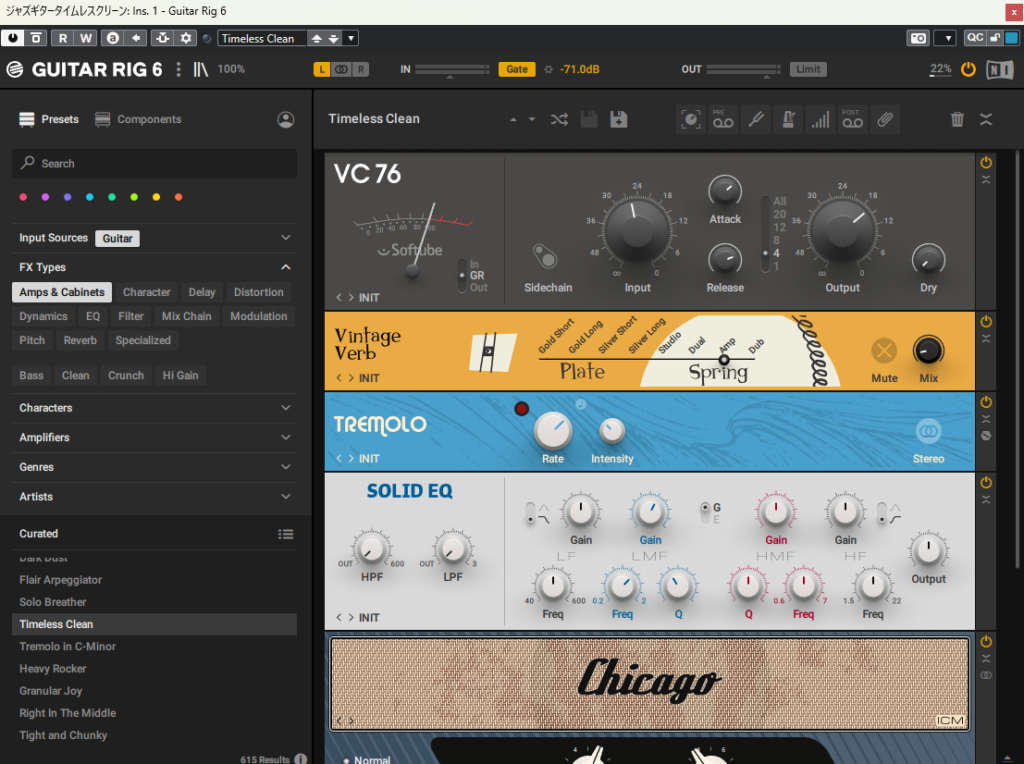Open the Pre tape deck
Screen dimensions: 1024x764
click(x=723, y=119)
